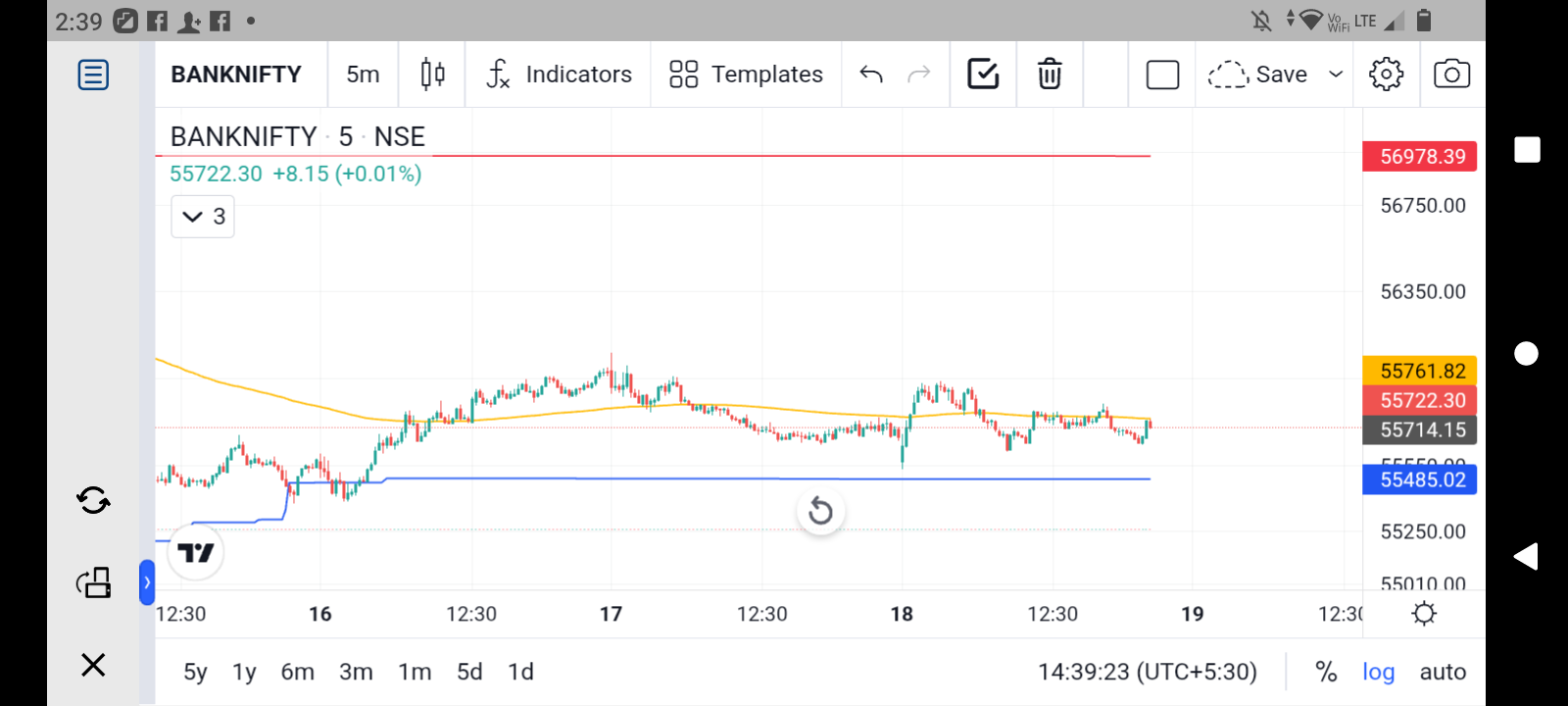Click the trash icon to remove drawings
The image size is (1568, 706).
tap(1050, 75)
